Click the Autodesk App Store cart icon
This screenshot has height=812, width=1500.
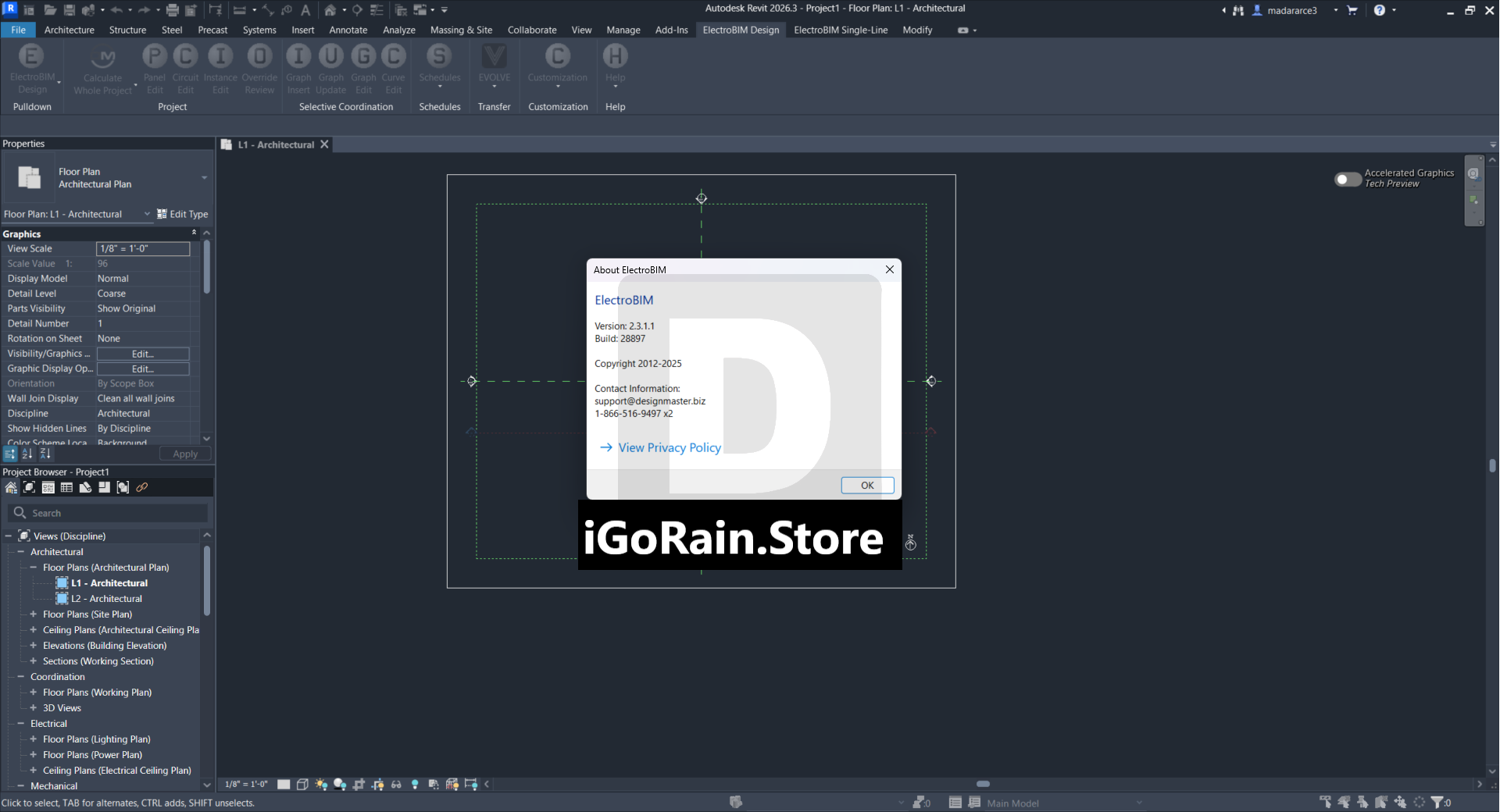pos(1352,10)
